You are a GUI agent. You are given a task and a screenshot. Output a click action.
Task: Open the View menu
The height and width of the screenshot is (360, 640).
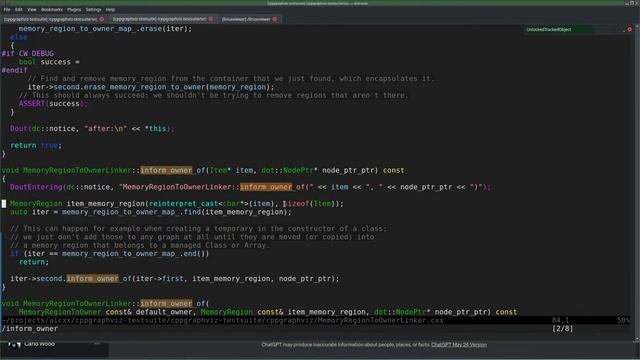[32, 9]
